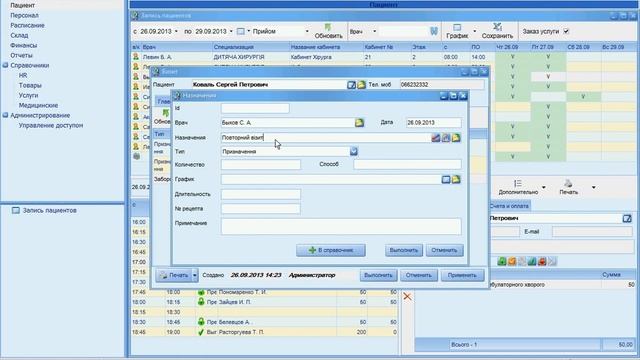The image size is (640, 360).
Task: Open the folder icon at end of Назначения field
Action: [x=456, y=138]
